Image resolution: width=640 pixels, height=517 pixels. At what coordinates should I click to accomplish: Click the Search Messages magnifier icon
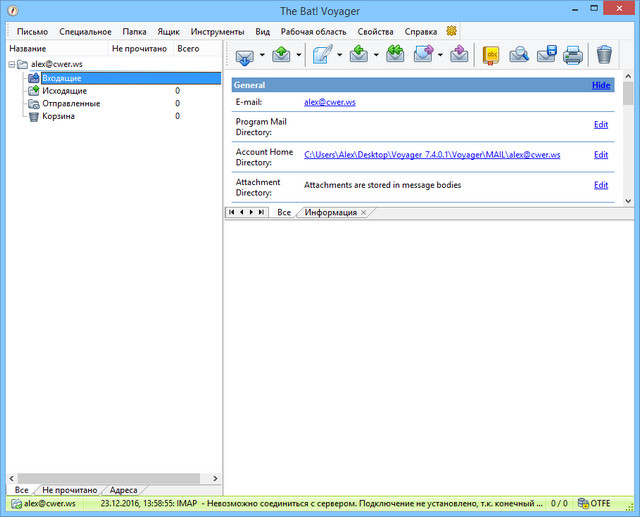[x=519, y=55]
